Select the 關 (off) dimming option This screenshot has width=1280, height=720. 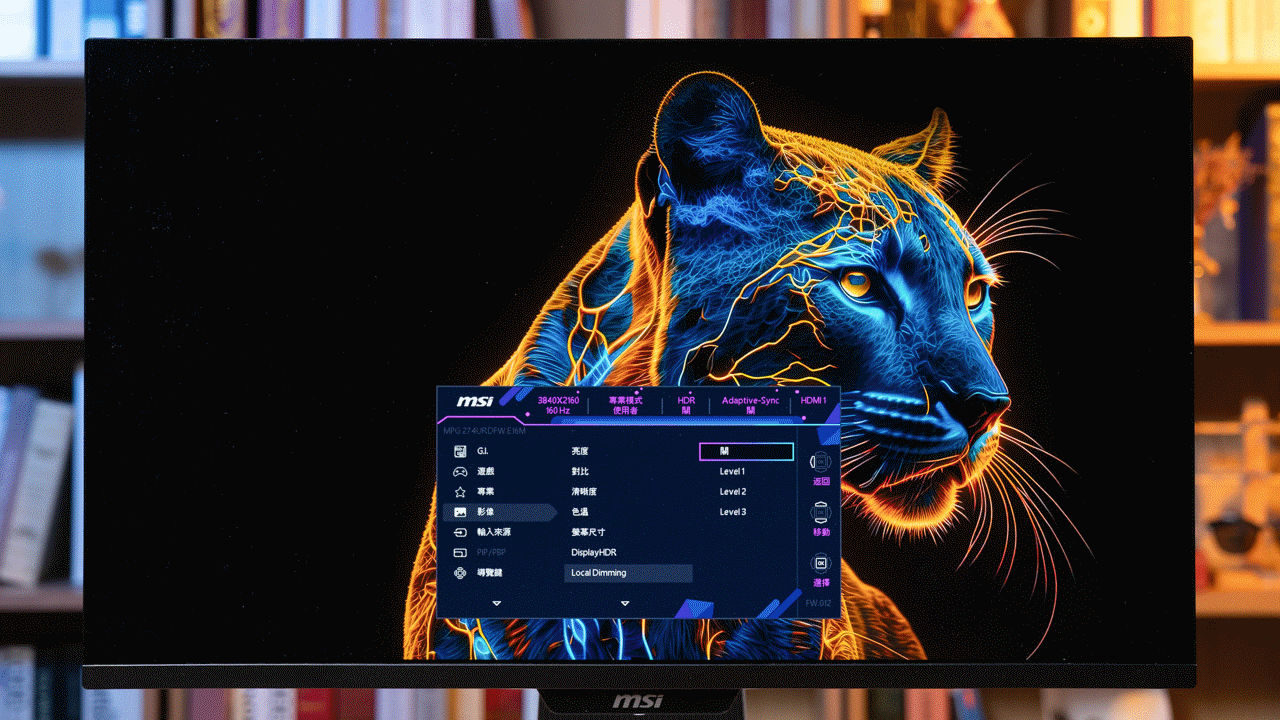click(x=746, y=452)
